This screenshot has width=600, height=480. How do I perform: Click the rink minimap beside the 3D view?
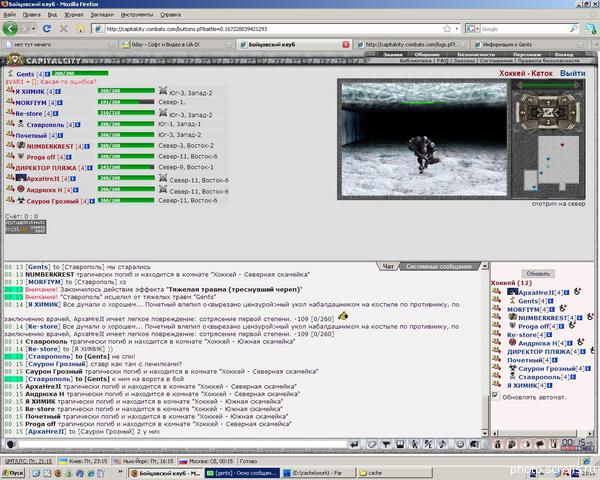(x=551, y=163)
